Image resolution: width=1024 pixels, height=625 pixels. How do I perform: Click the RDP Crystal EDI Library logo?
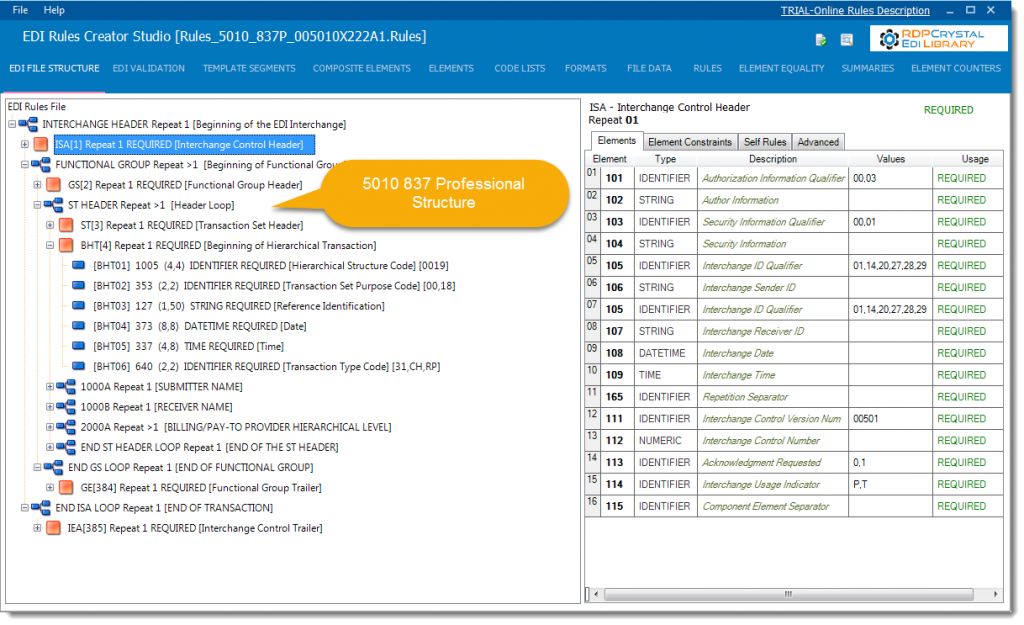click(938, 39)
